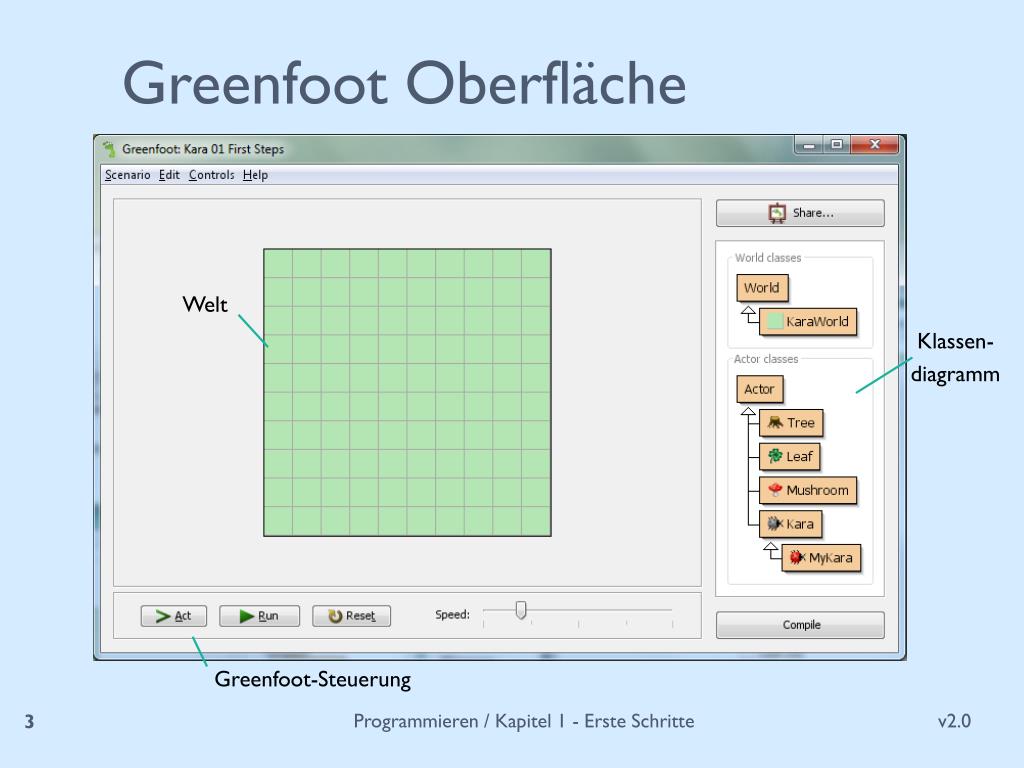
Task: Click the green KaraWorld swatch icon
Action: pyautogui.click(x=775, y=321)
